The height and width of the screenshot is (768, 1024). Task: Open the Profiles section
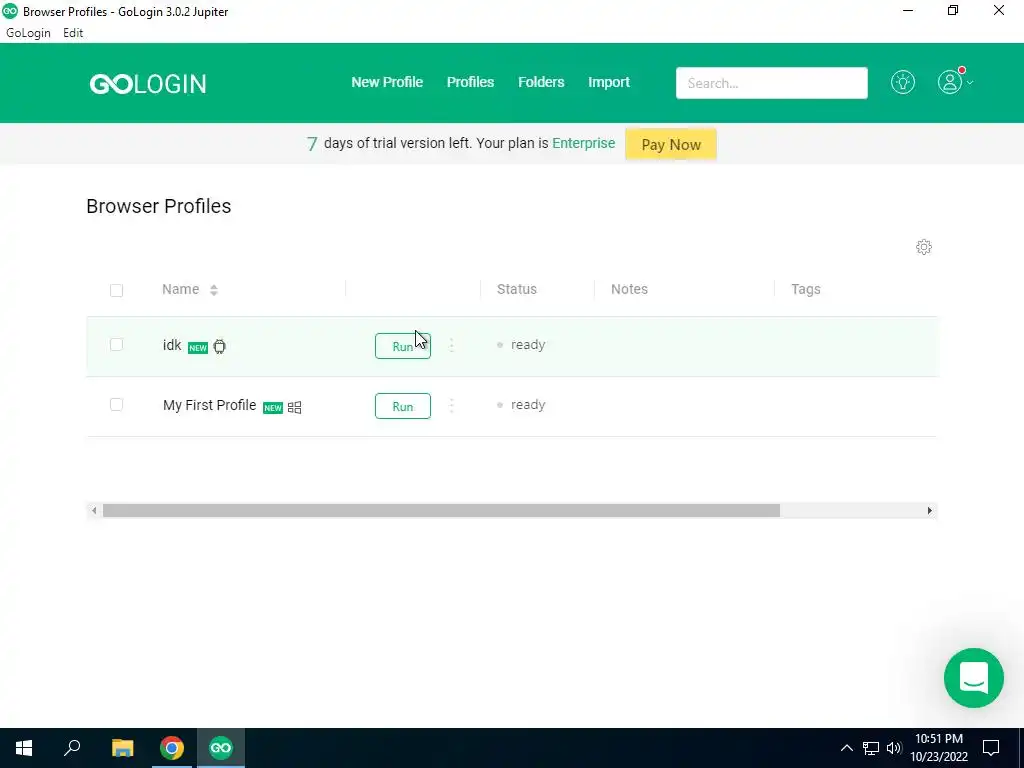pos(470,82)
